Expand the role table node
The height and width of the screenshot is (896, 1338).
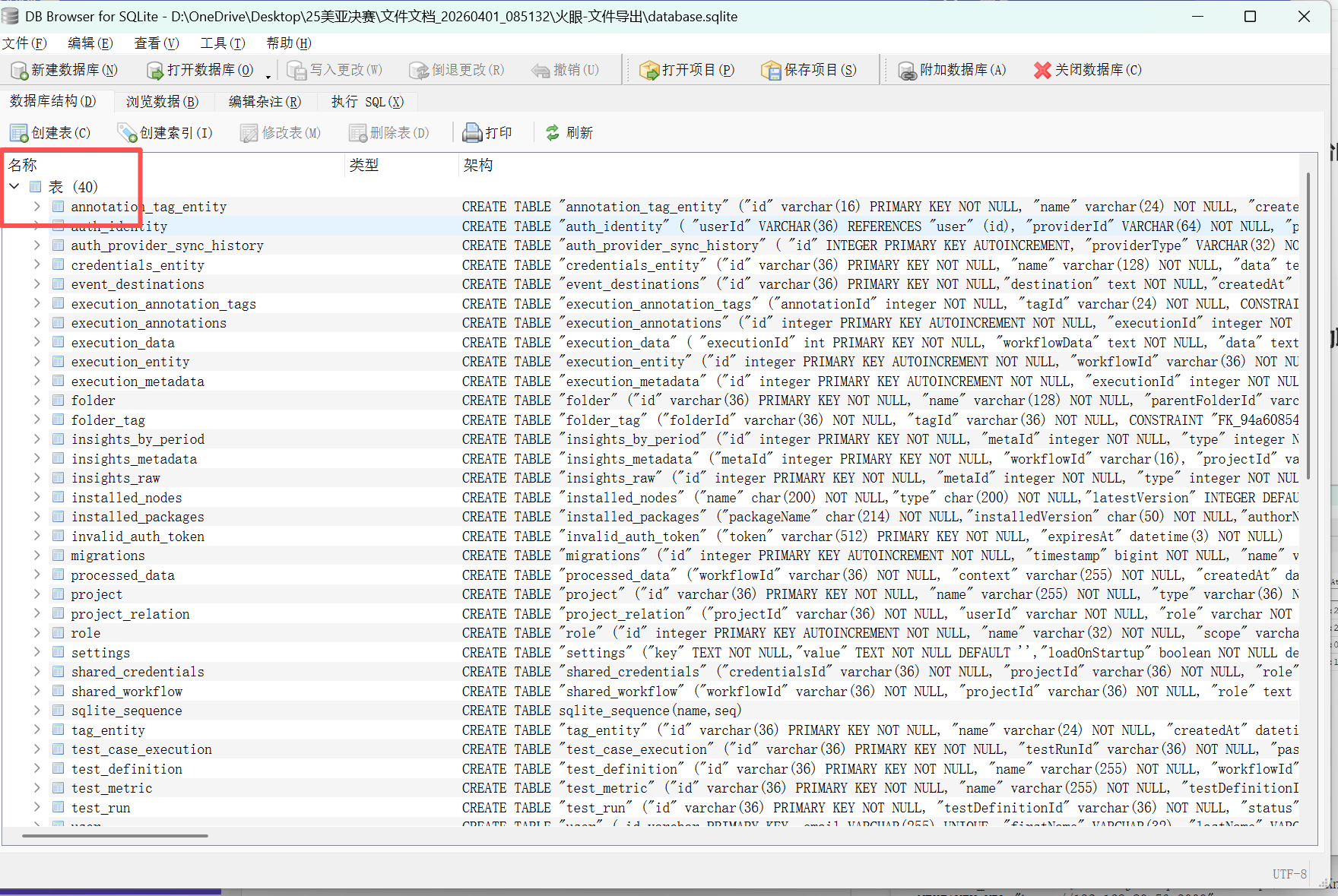[37, 633]
